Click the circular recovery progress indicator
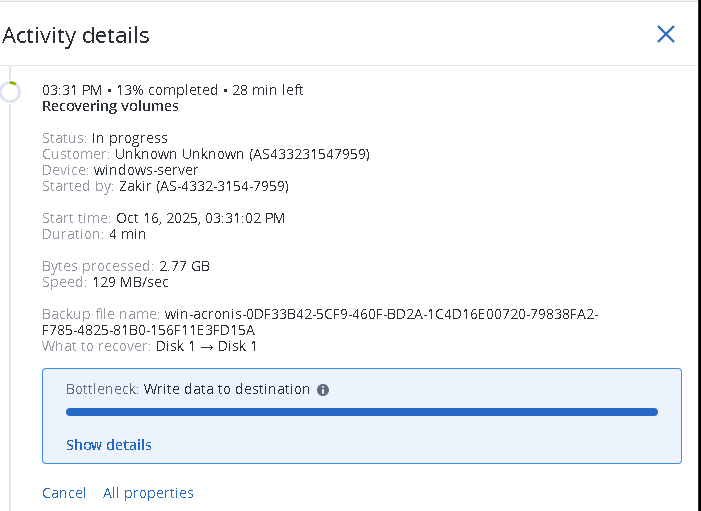 [10, 92]
